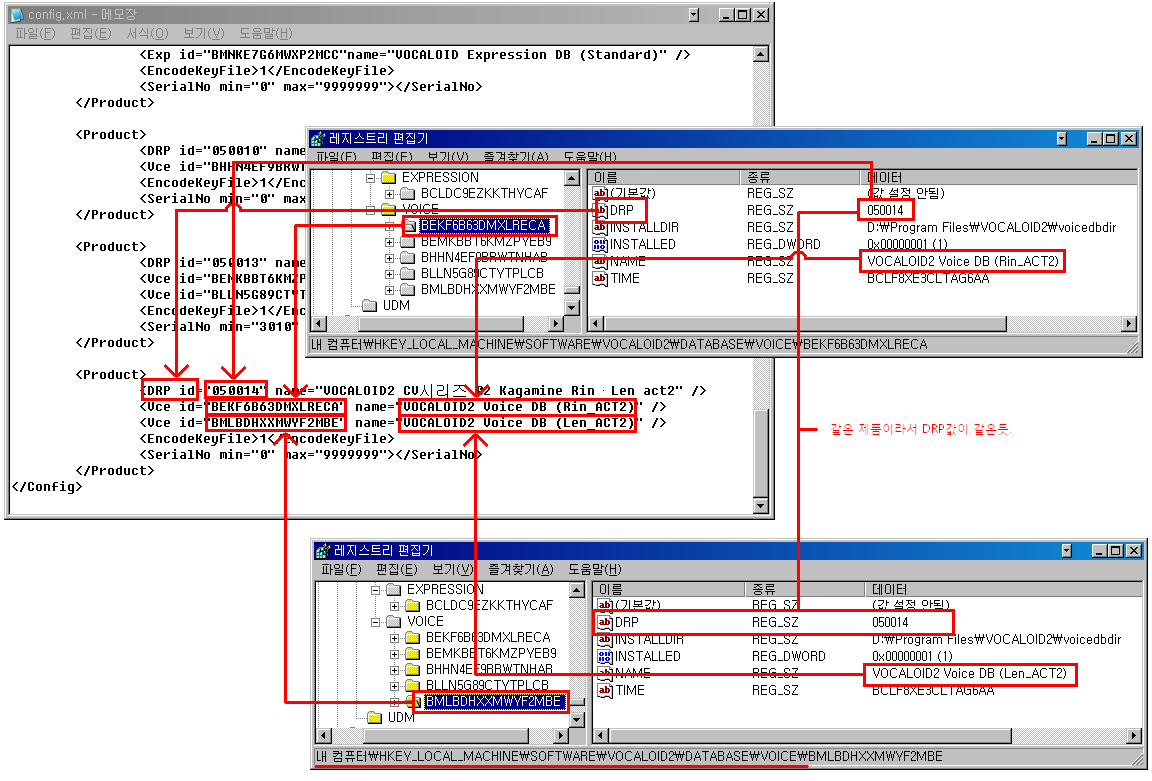Click the INSTALLDIR string icon in the Rin_ACT2 registry window
1152x781 pixels.
pyautogui.click(x=600, y=228)
